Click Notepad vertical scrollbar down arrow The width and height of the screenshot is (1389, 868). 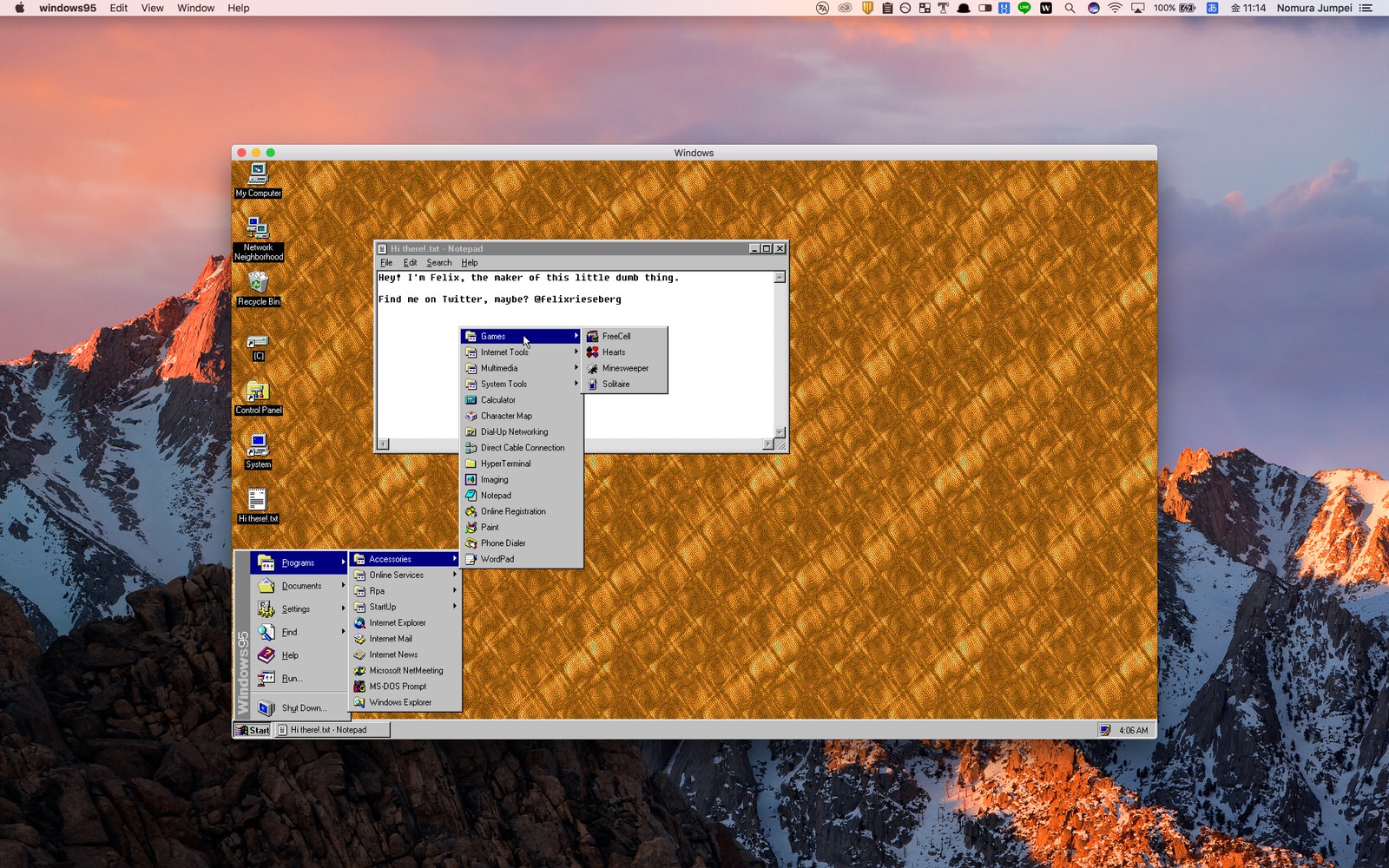[780, 432]
